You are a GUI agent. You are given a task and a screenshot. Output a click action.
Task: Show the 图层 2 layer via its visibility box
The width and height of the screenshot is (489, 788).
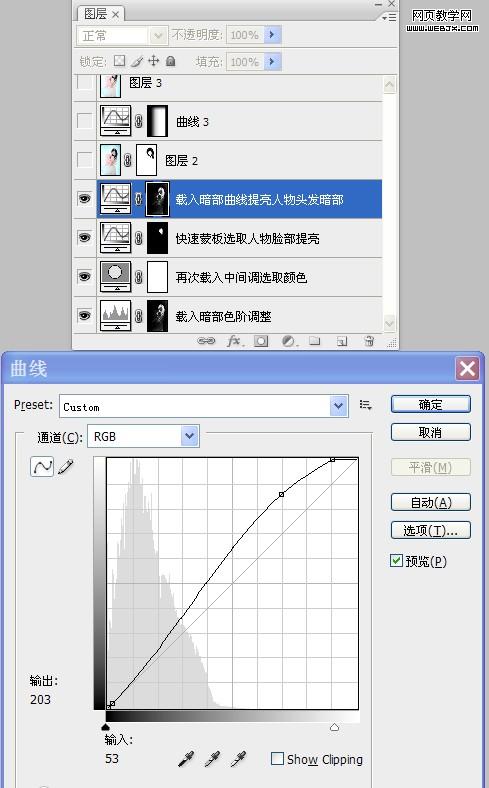84,160
